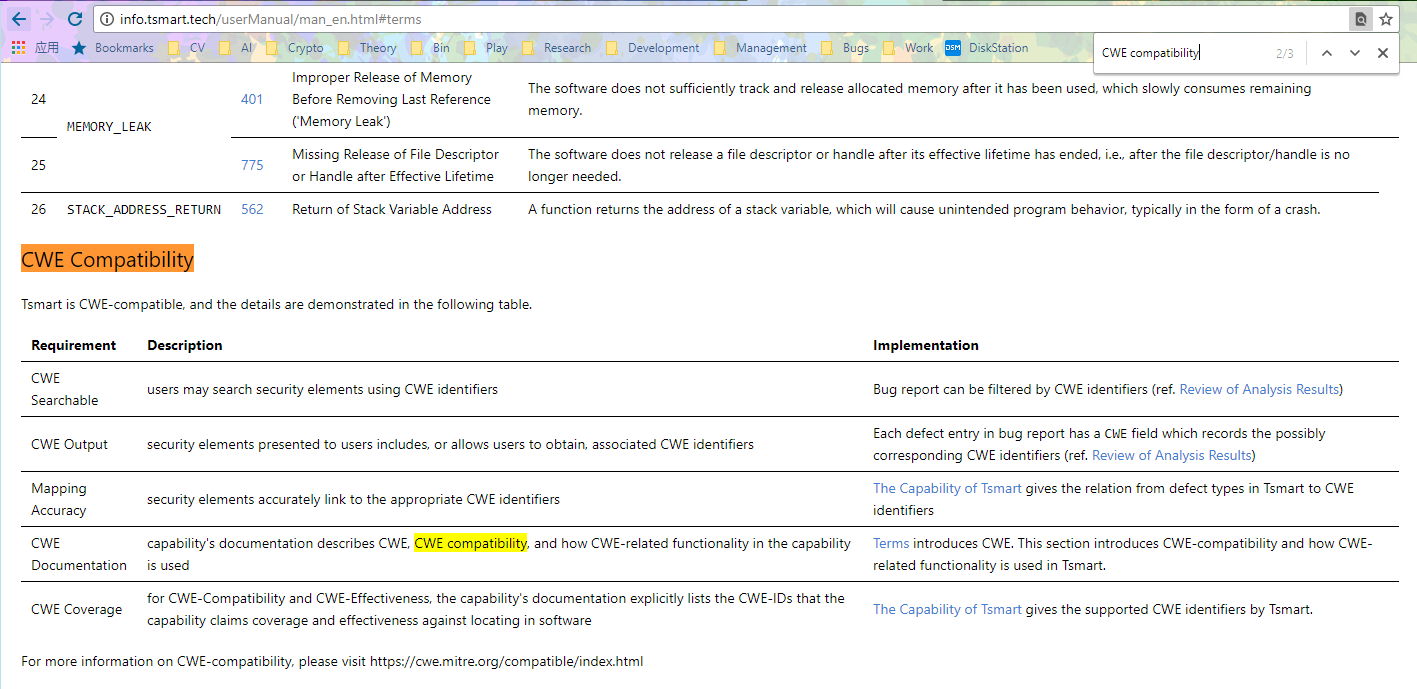The image size is (1417, 689).
Task: Go forward to the next page
Action: click(46, 19)
